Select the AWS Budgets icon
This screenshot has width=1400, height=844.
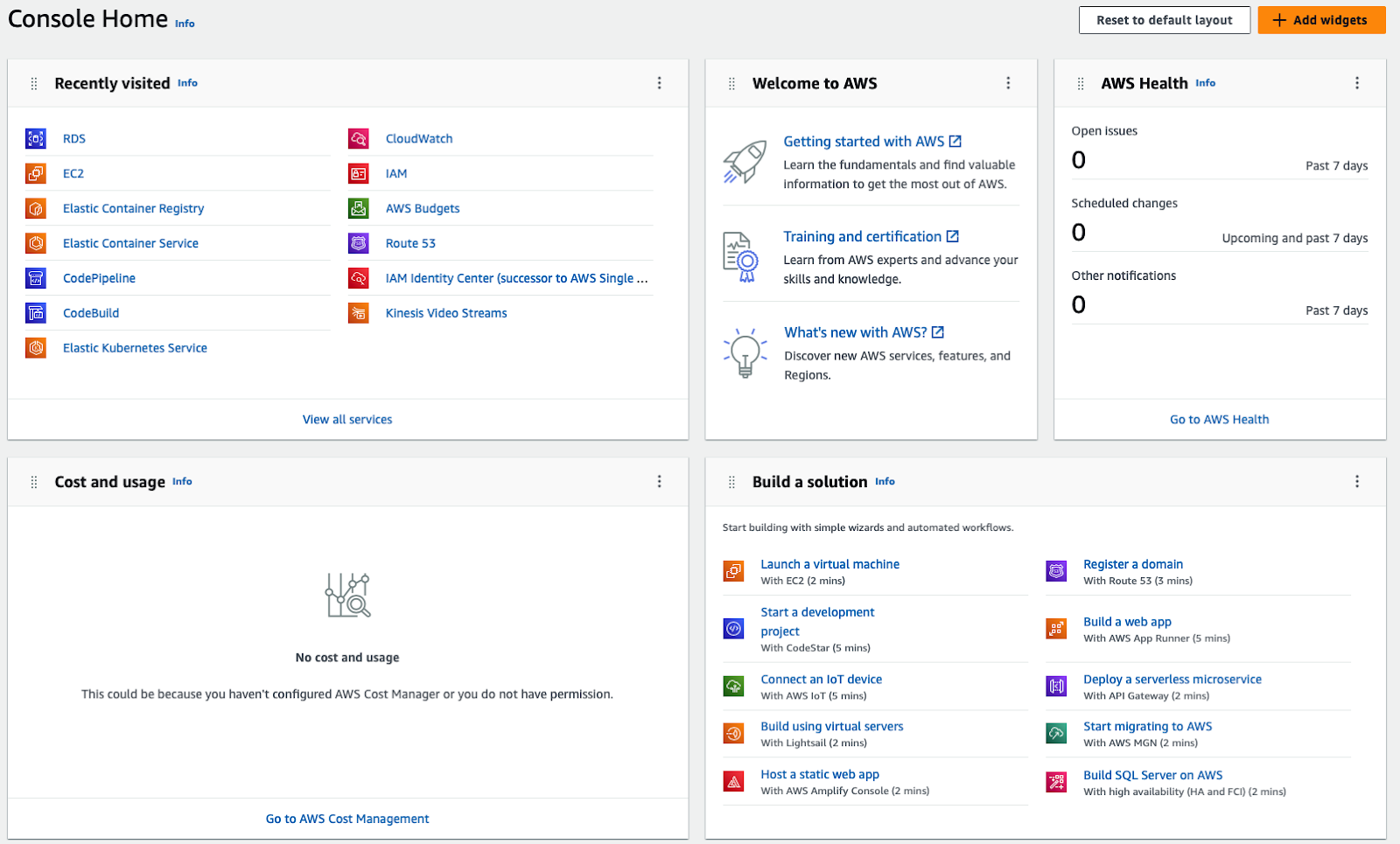tap(359, 208)
